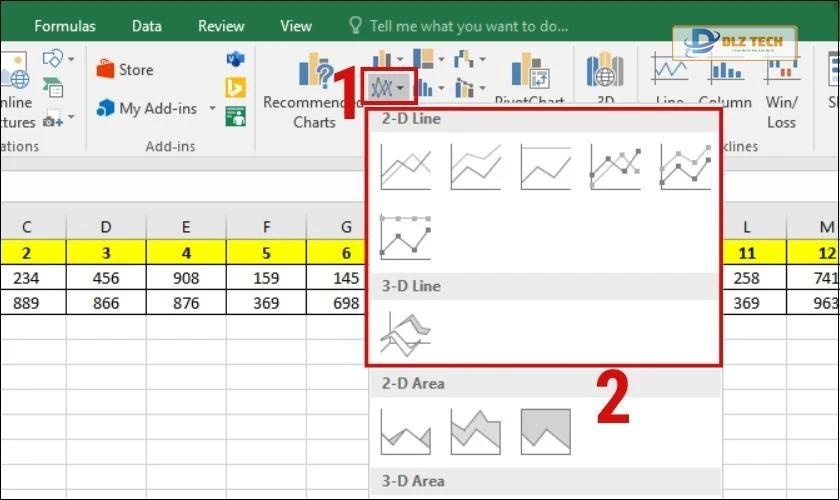
Task: Pick the 100% Stacked Line chart
Action: pos(545,167)
